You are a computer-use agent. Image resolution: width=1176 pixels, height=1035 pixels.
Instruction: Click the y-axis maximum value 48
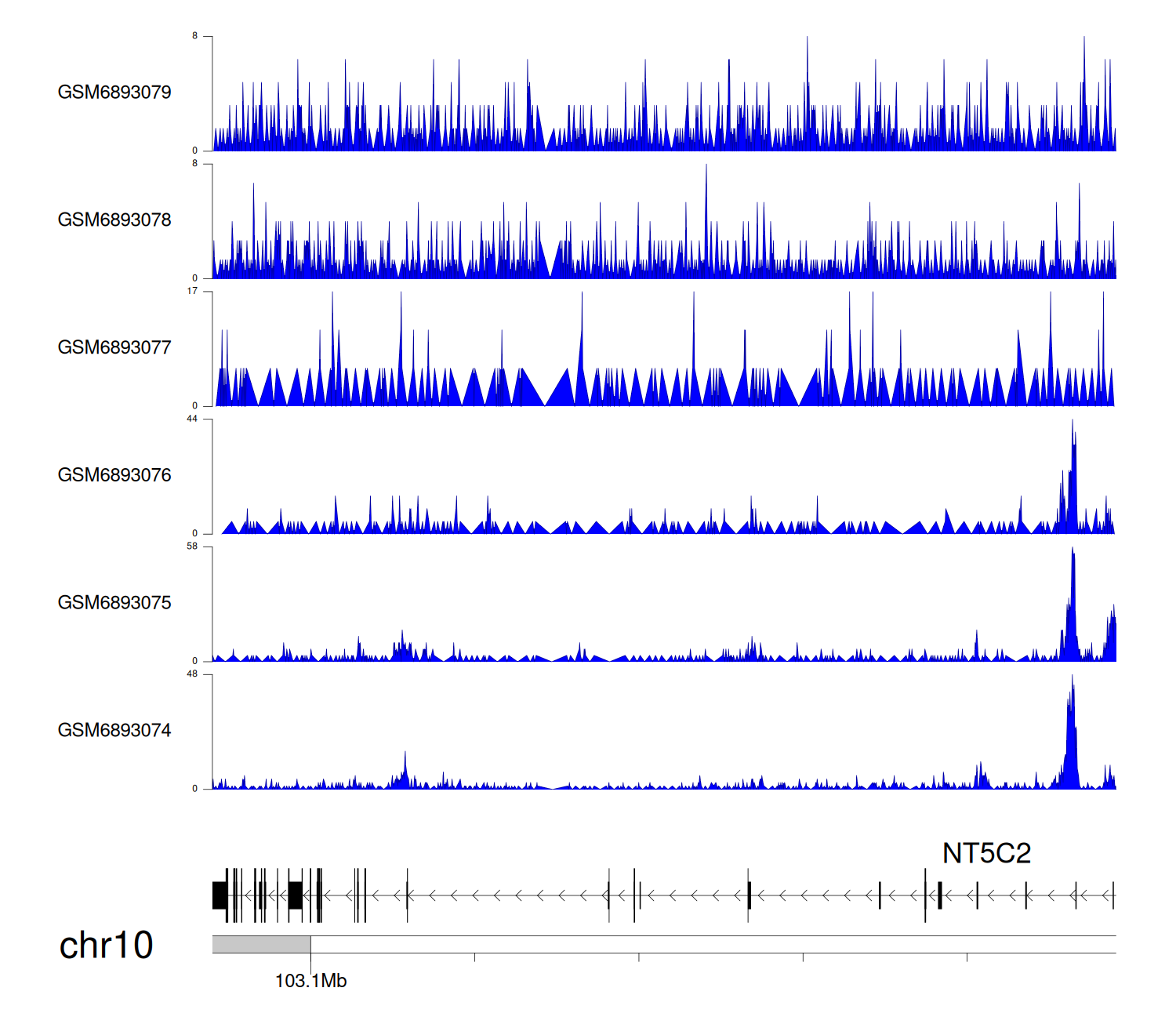click(192, 674)
